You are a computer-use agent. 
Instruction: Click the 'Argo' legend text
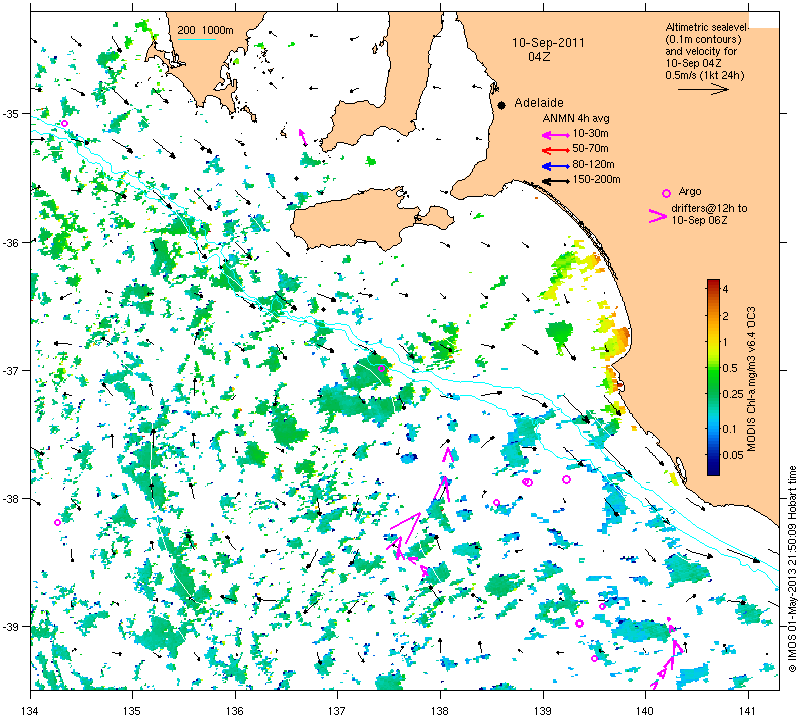click(x=690, y=192)
